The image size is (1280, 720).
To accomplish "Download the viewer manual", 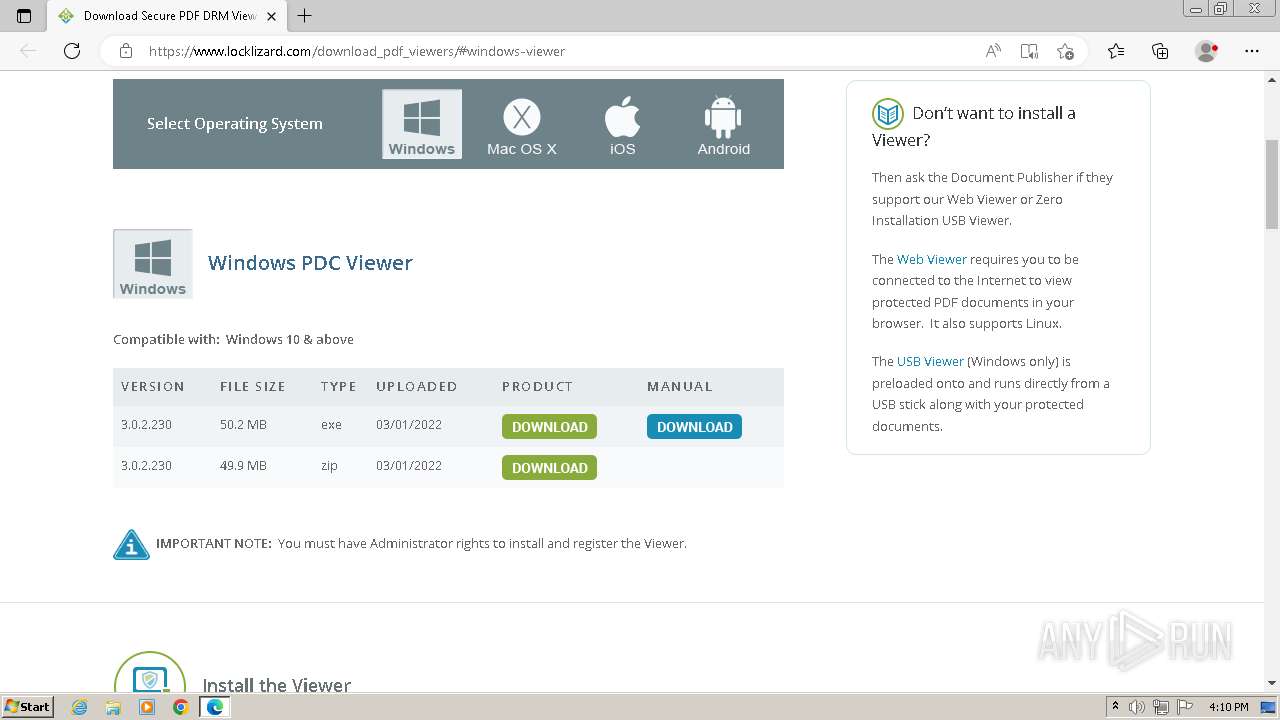I will (694, 427).
